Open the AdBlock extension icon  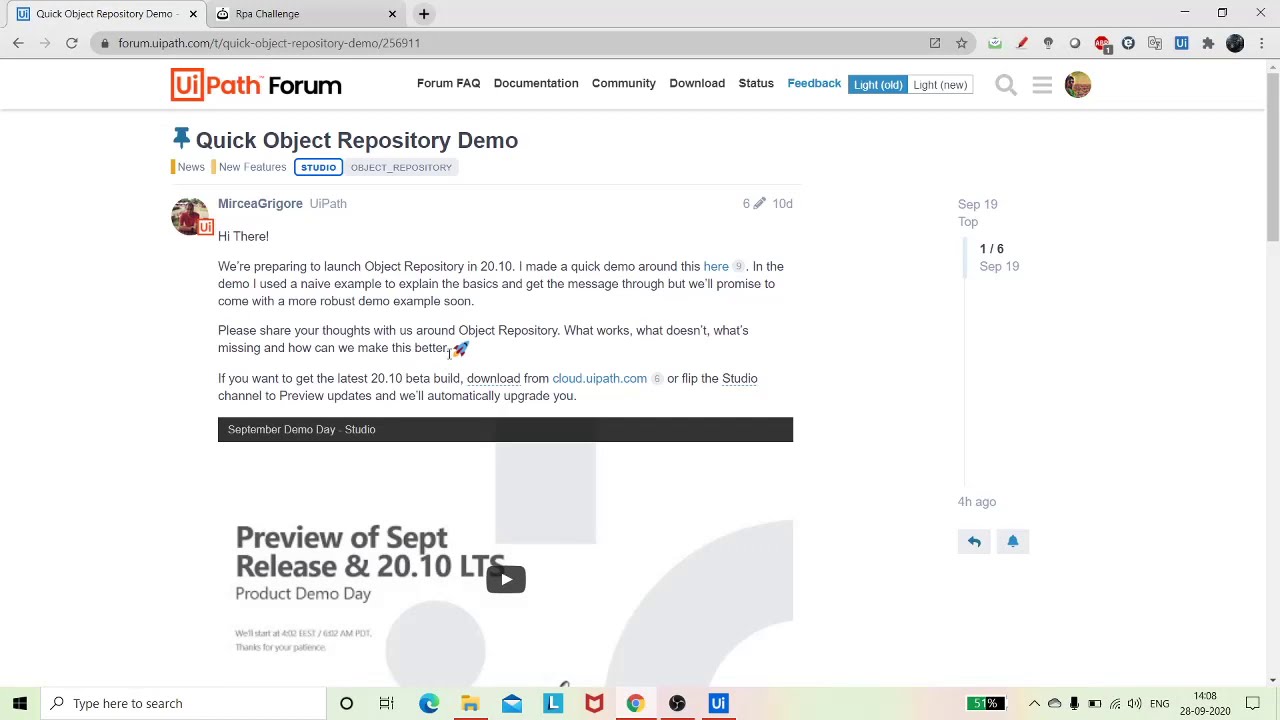pos(1101,43)
